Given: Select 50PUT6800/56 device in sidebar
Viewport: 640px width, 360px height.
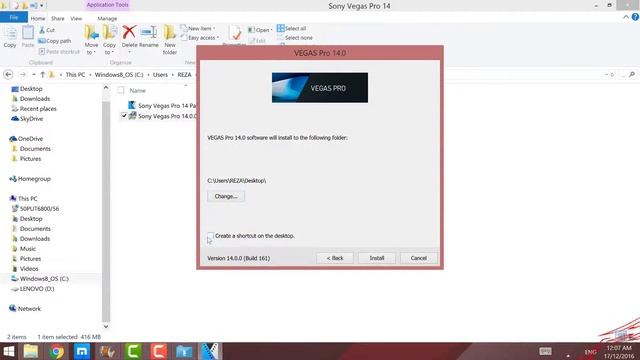Looking at the screenshot, I should [x=36, y=209].
